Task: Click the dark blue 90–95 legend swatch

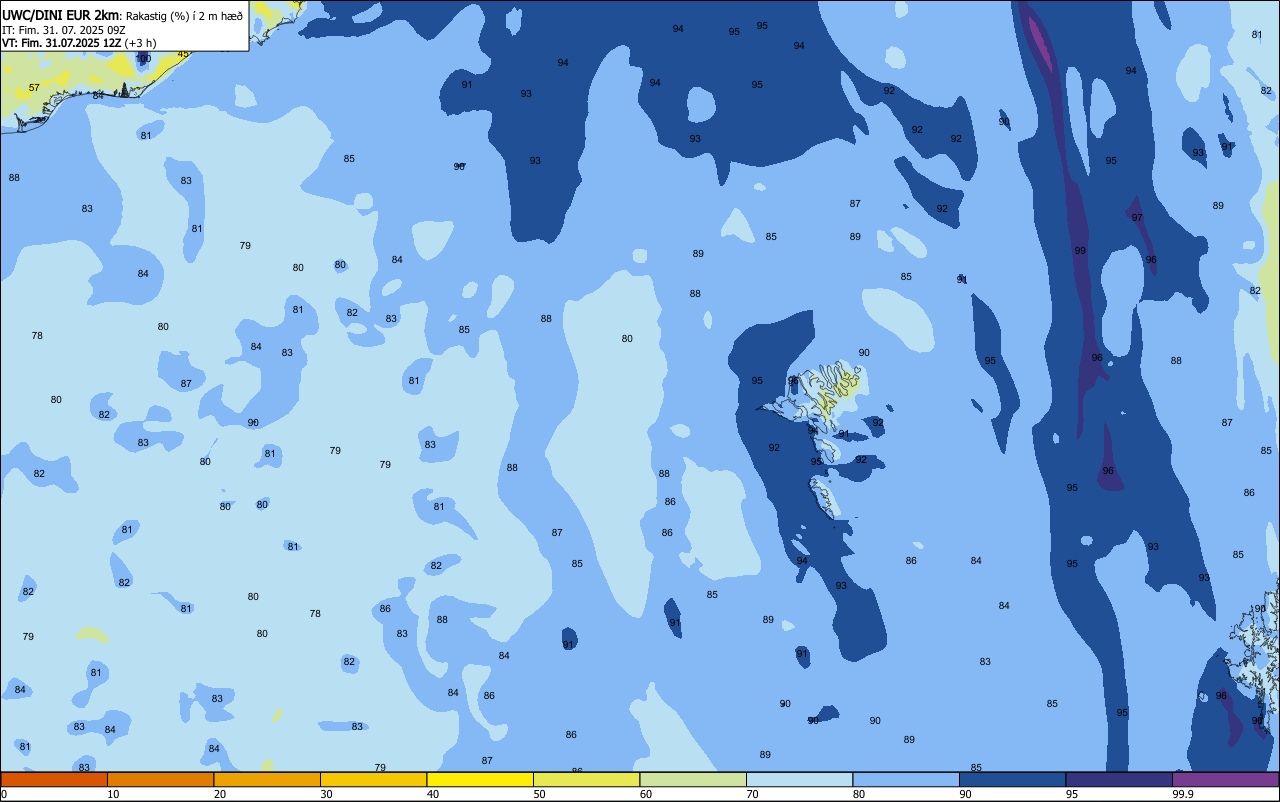Action: coord(1012,779)
